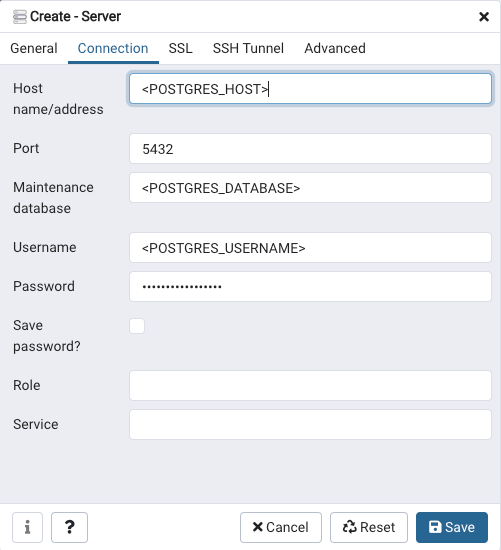The image size is (501, 550).
Task: Click the Username input box
Action: pos(310,248)
